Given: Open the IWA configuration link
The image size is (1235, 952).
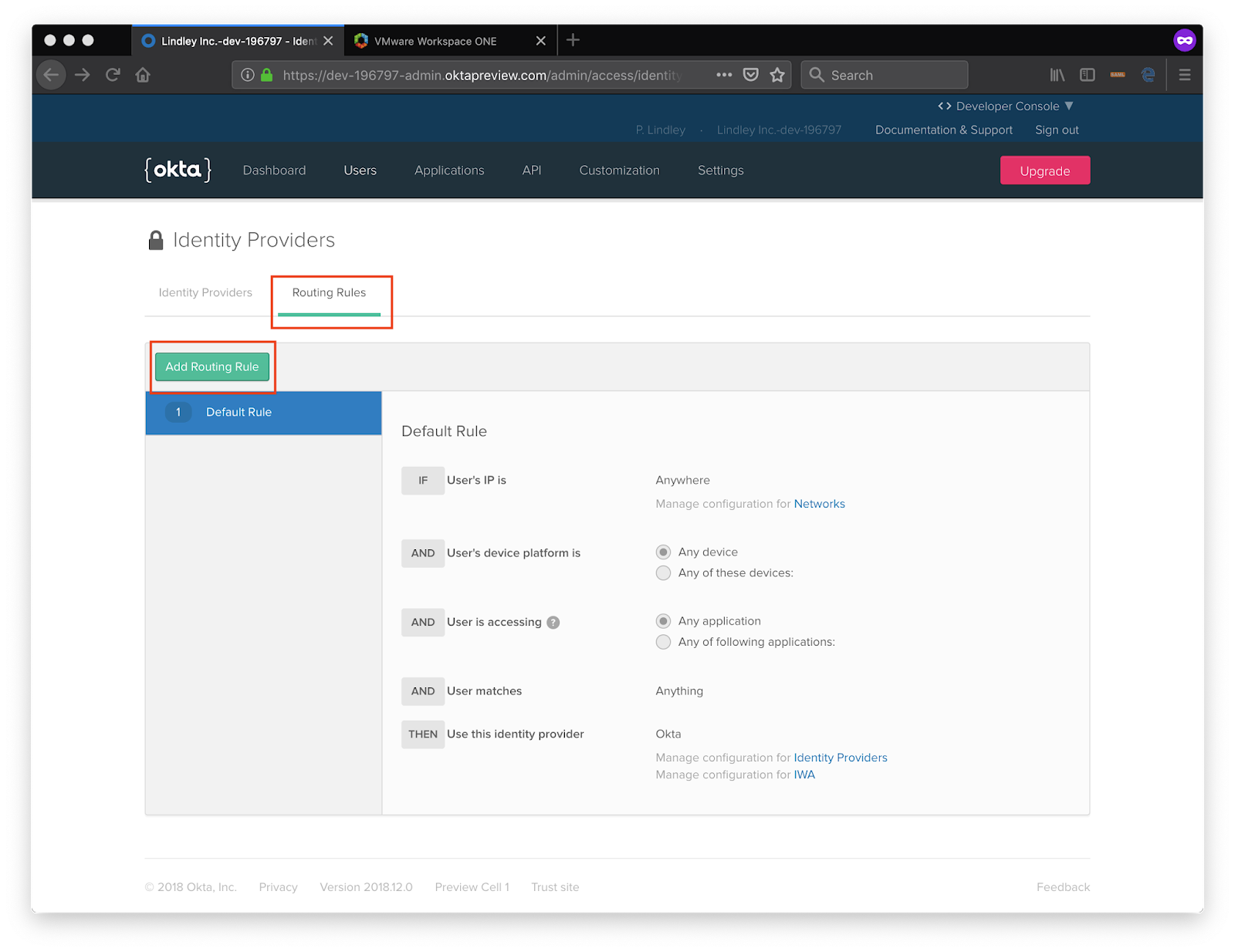Looking at the screenshot, I should click(804, 775).
